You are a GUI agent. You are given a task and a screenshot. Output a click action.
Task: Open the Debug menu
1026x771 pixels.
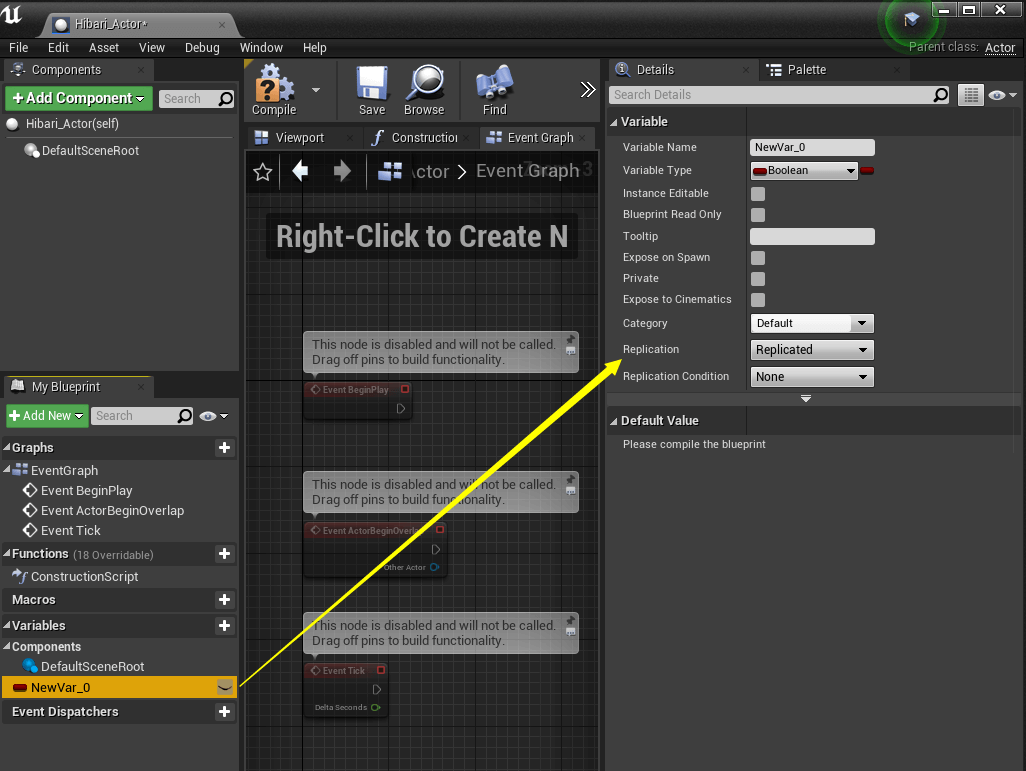(202, 48)
